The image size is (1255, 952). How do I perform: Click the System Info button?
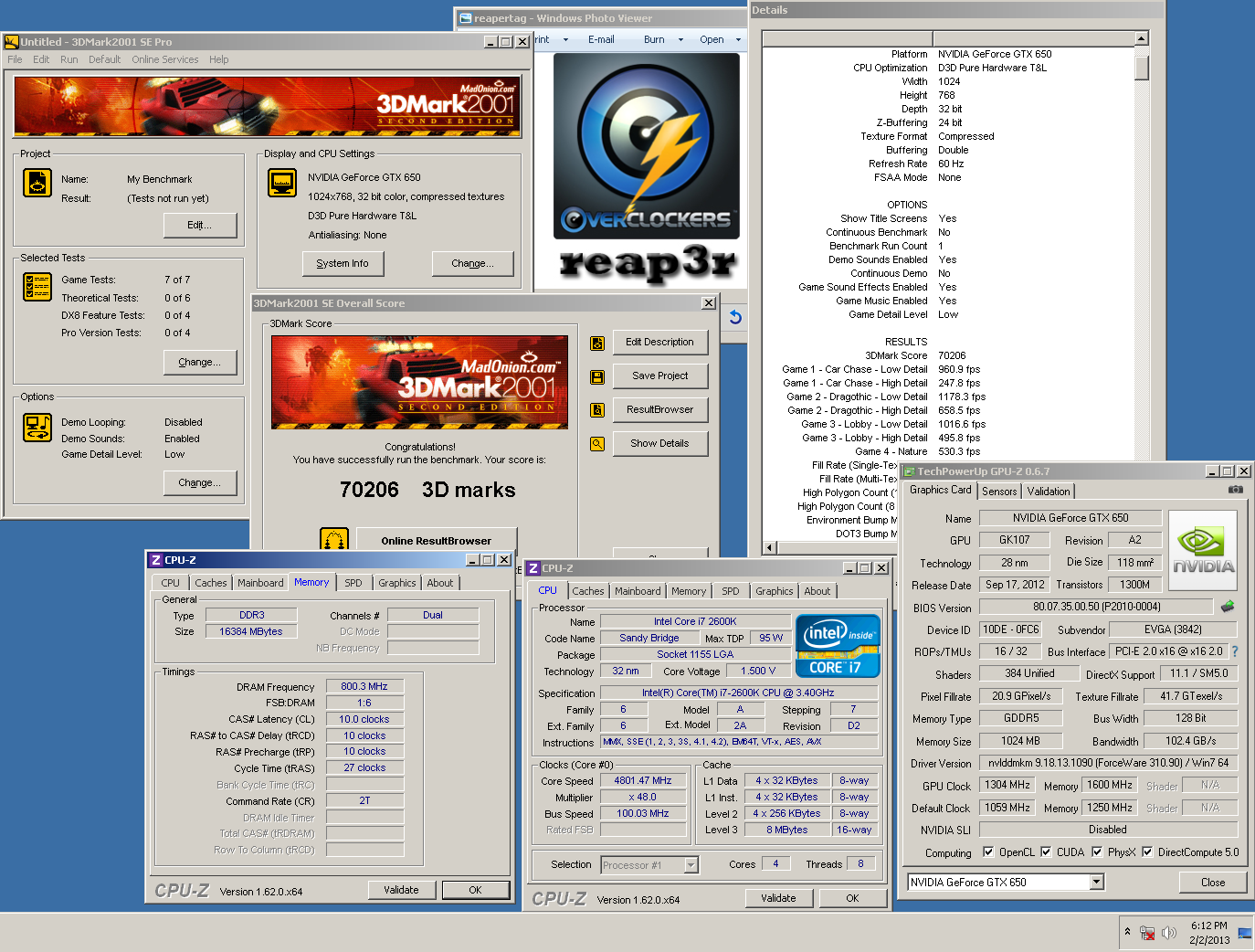click(343, 264)
